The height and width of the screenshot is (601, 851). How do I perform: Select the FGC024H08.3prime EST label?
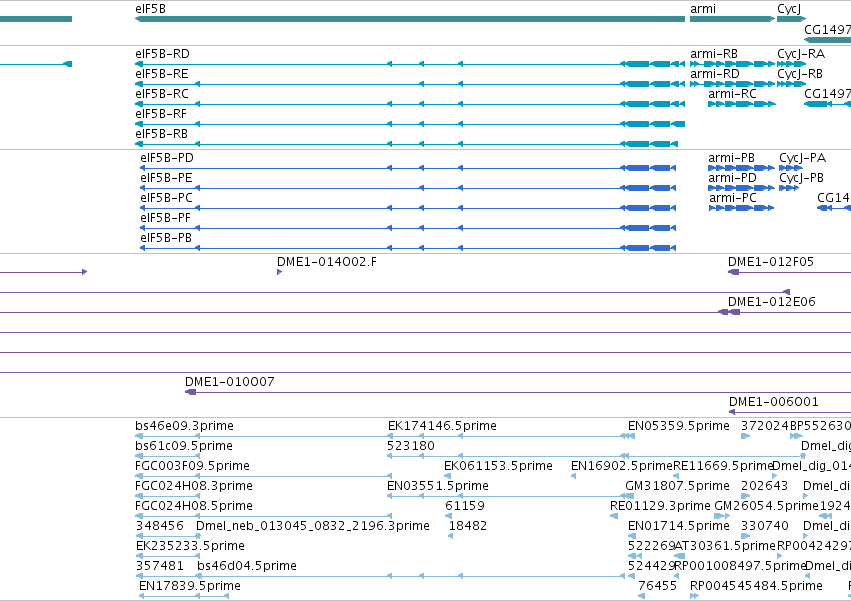(x=194, y=486)
